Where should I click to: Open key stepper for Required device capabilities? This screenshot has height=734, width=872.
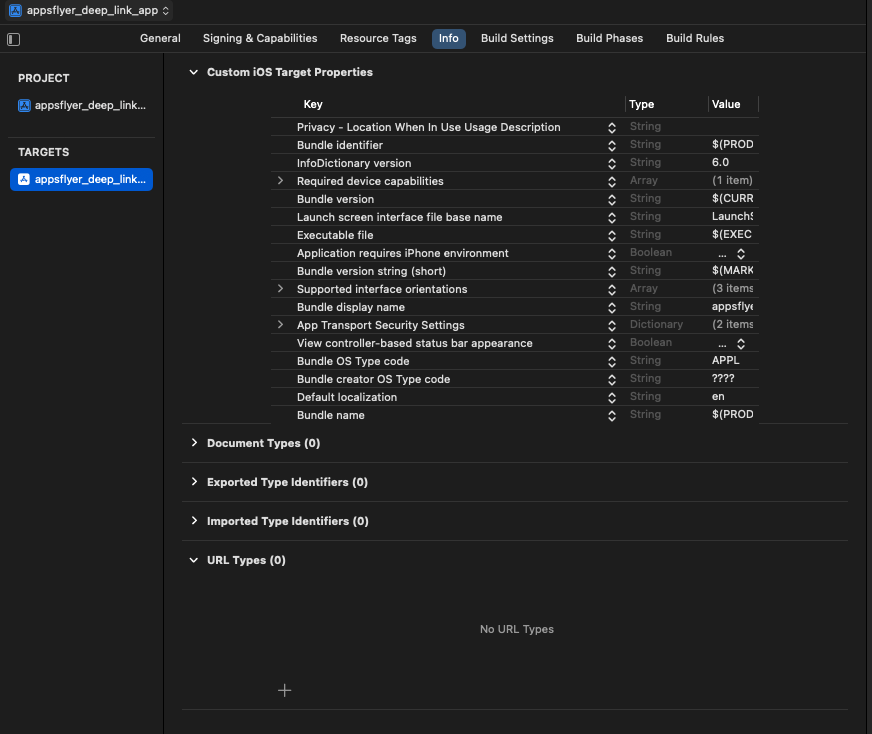point(612,181)
